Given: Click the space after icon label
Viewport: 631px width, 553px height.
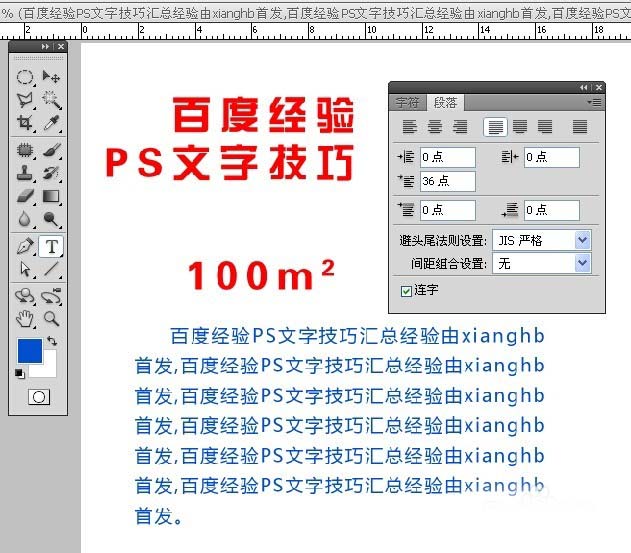Looking at the screenshot, I should [510, 210].
